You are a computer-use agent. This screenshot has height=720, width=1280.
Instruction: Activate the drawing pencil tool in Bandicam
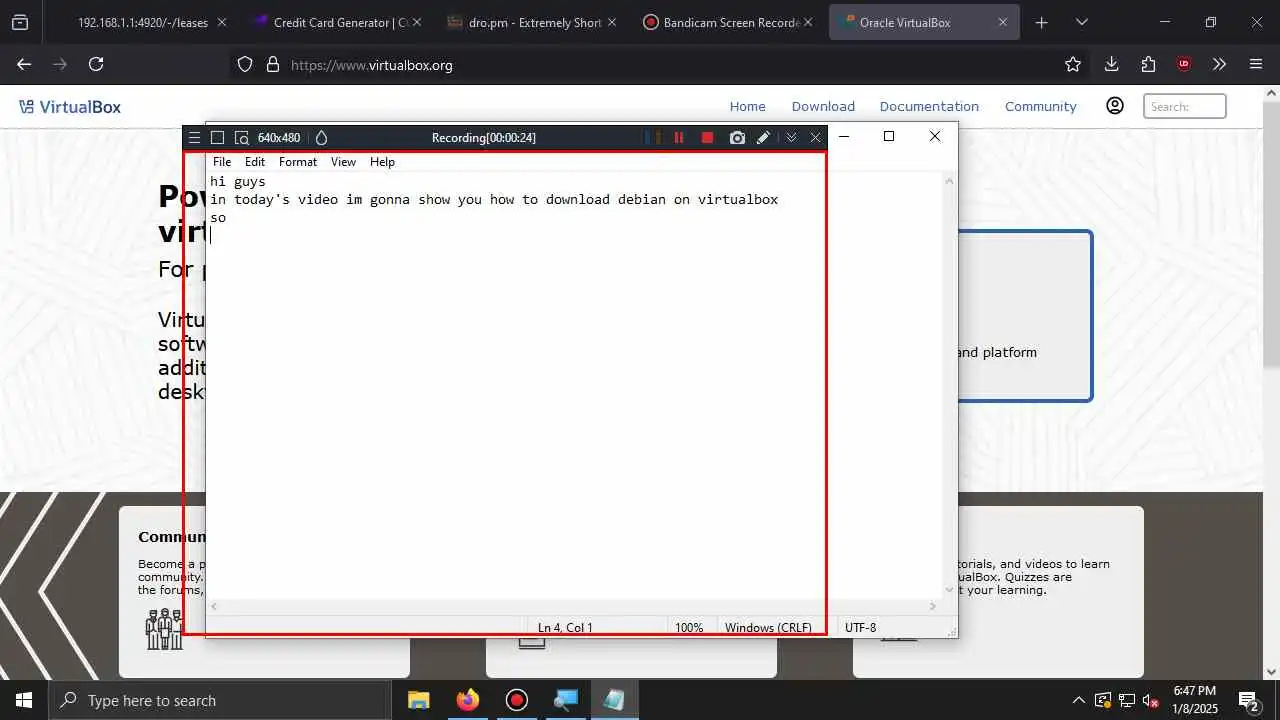pyautogui.click(x=764, y=138)
